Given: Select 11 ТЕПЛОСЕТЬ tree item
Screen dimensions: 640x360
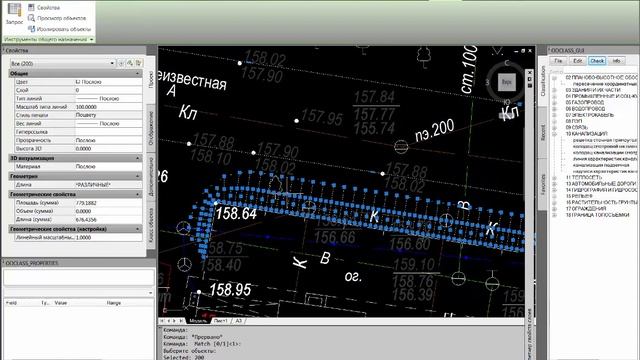Looking at the screenshot, I should point(584,178).
